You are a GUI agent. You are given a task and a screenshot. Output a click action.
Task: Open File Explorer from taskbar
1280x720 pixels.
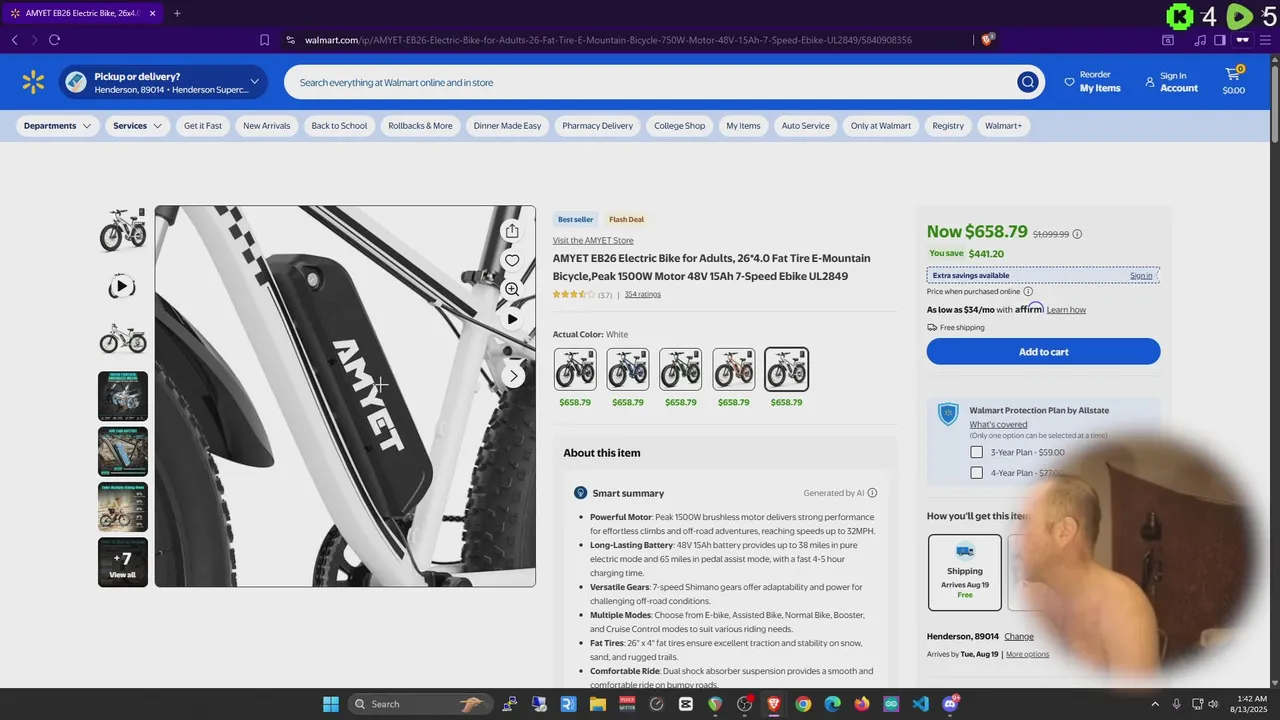point(597,704)
